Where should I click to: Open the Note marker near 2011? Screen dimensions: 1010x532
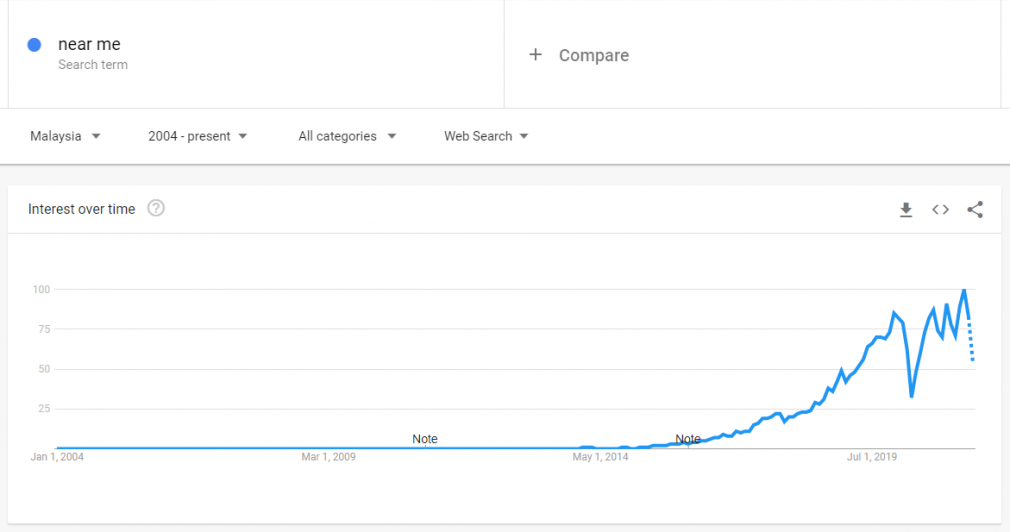tap(424, 439)
